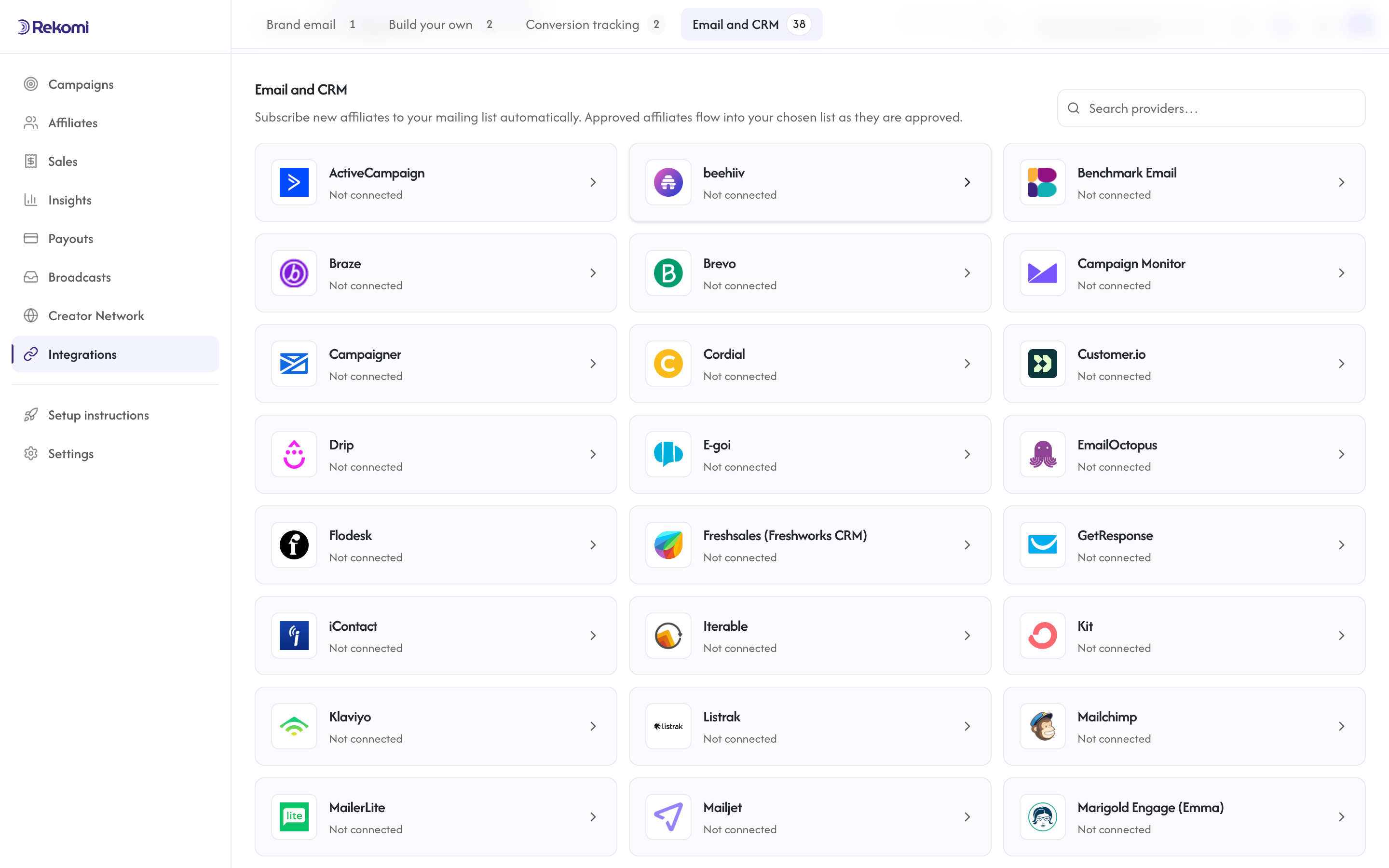This screenshot has width=1389, height=868.
Task: Open the Flodesk integration card
Action: [x=436, y=545]
